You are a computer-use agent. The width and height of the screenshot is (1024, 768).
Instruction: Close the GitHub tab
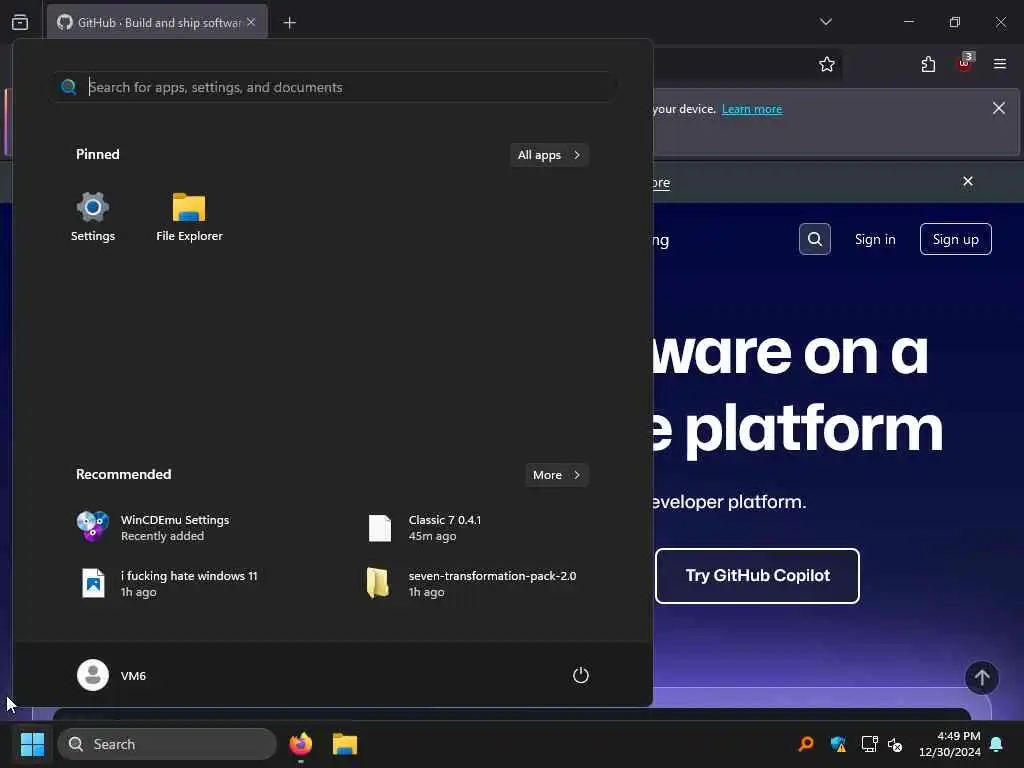click(251, 22)
